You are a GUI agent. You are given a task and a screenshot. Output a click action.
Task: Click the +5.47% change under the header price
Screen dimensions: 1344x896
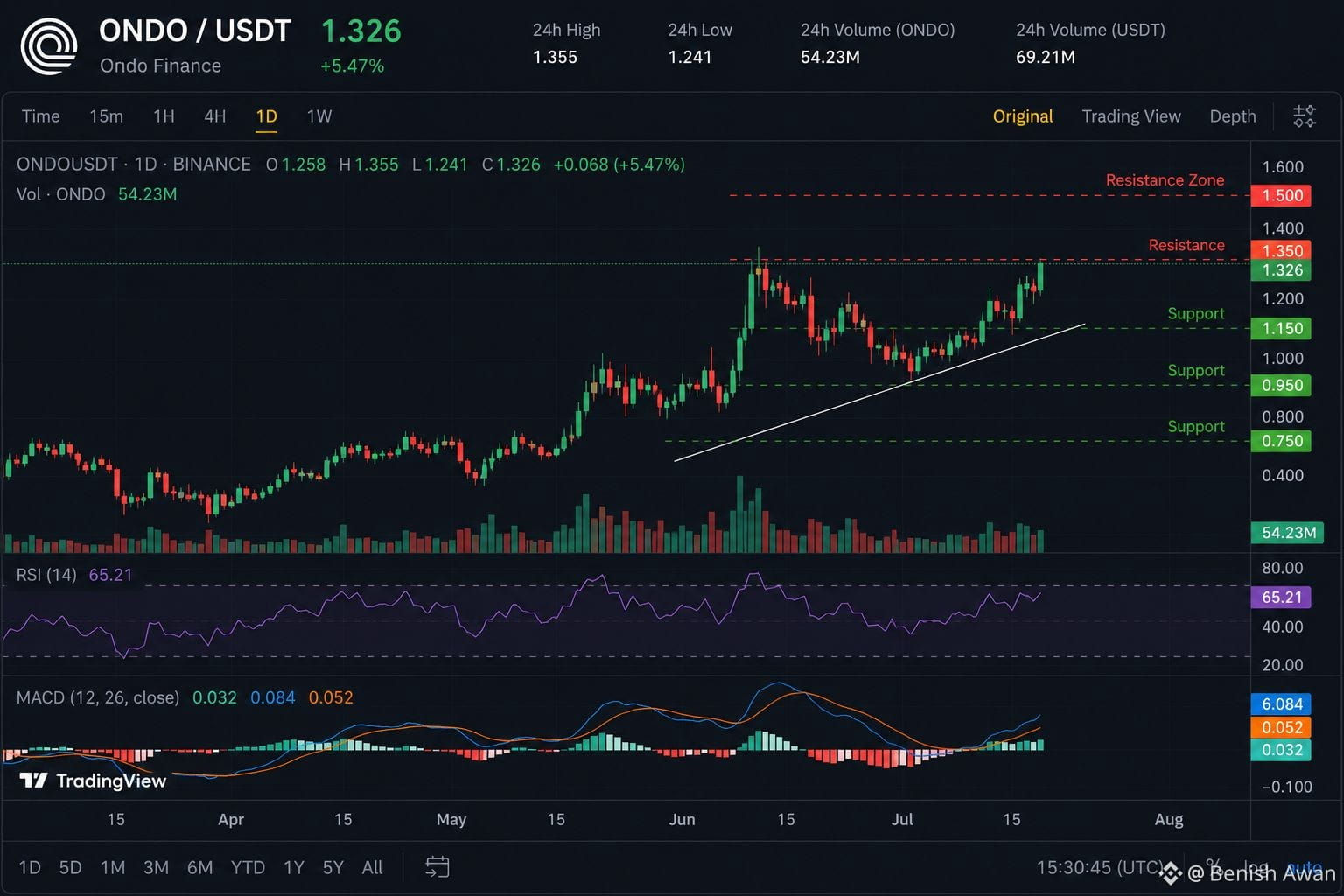coord(353,66)
